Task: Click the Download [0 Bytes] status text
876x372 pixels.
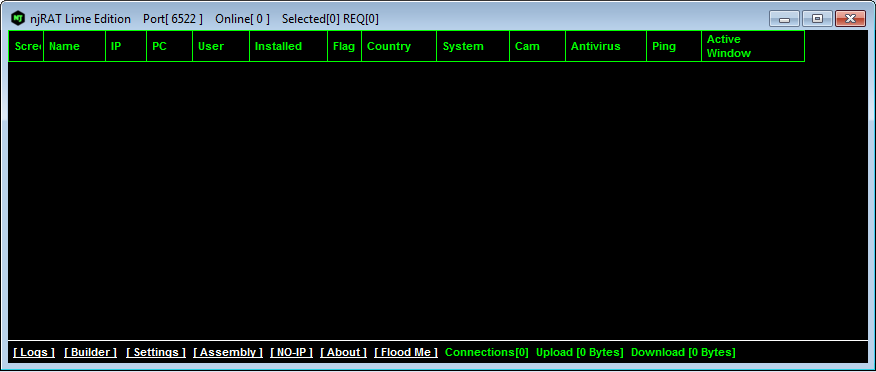Action: pos(683,352)
